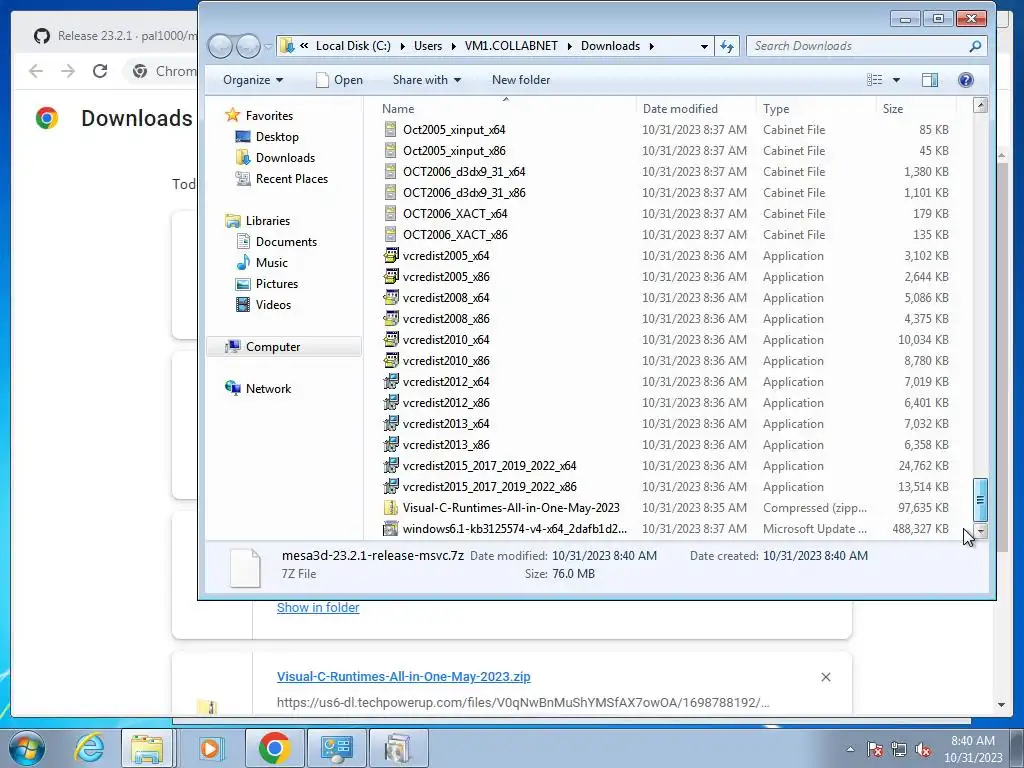
Task: Select the vcredist2013_x64 file row
Action: click(668, 424)
